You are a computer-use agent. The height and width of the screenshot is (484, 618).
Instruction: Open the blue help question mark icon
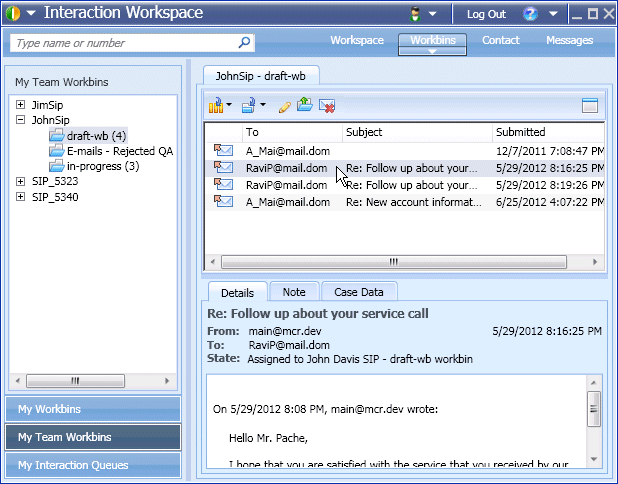(530, 14)
